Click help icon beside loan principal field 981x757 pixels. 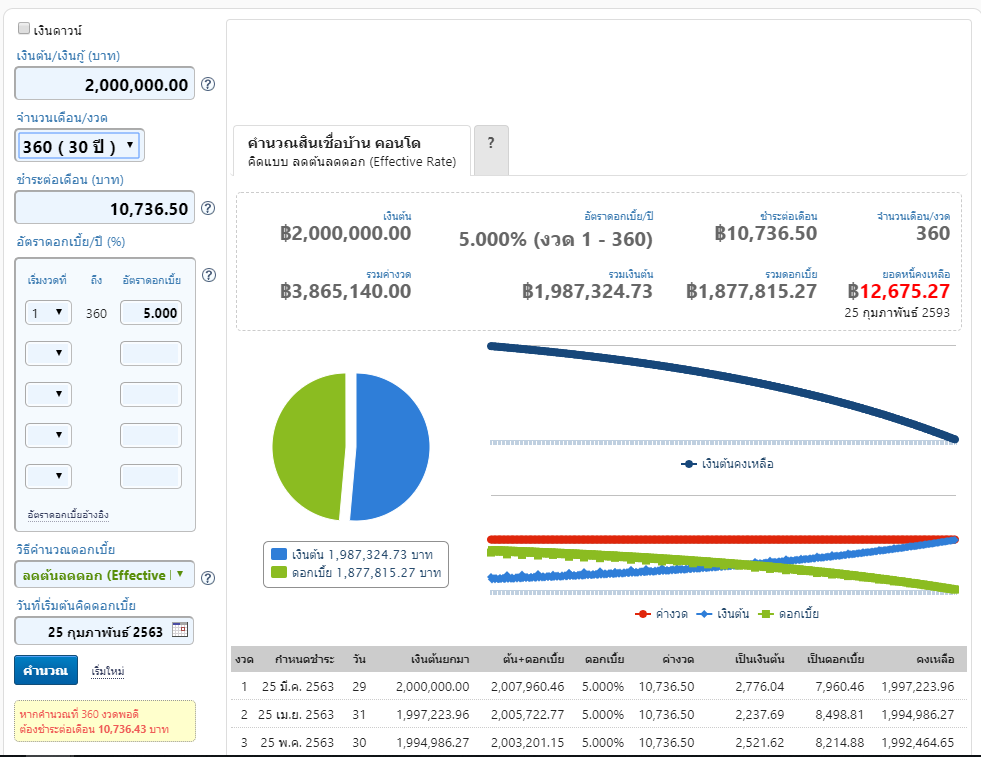(208, 84)
